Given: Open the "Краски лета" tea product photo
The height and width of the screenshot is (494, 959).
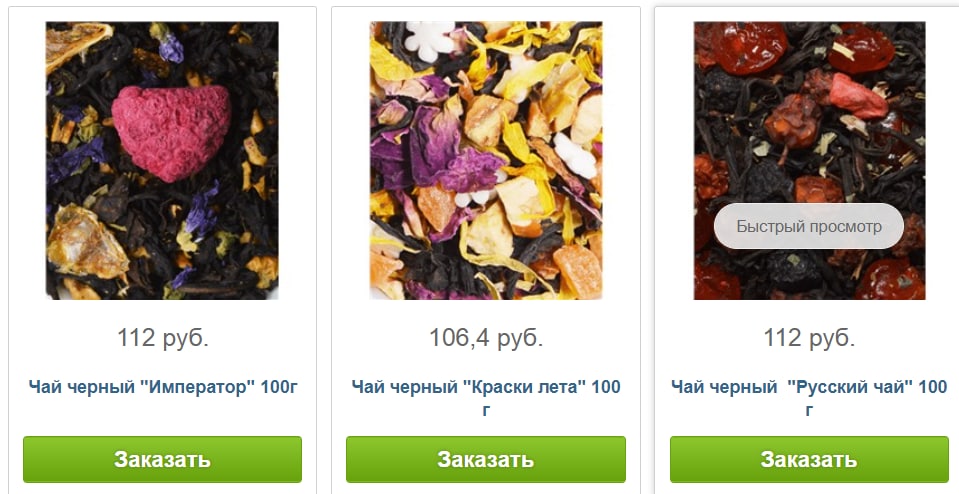Looking at the screenshot, I should pyautogui.click(x=486, y=160).
